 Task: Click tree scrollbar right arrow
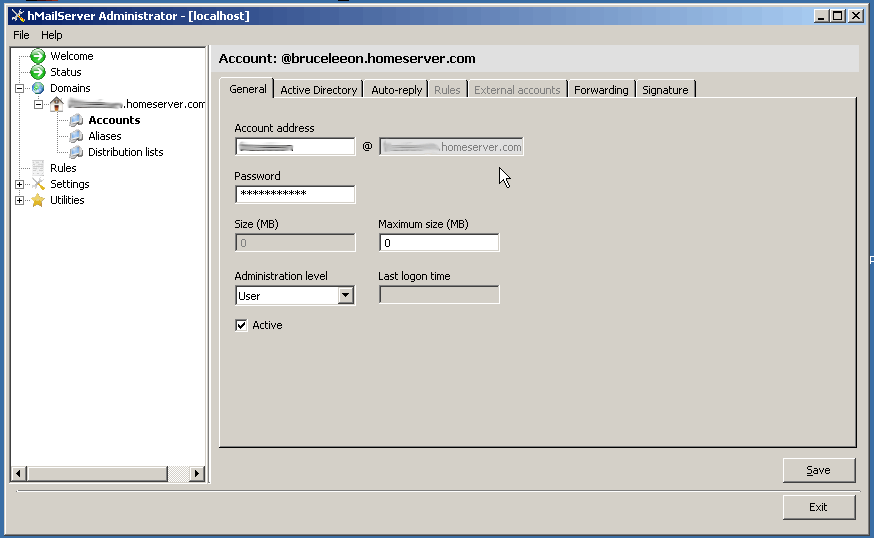click(197, 474)
